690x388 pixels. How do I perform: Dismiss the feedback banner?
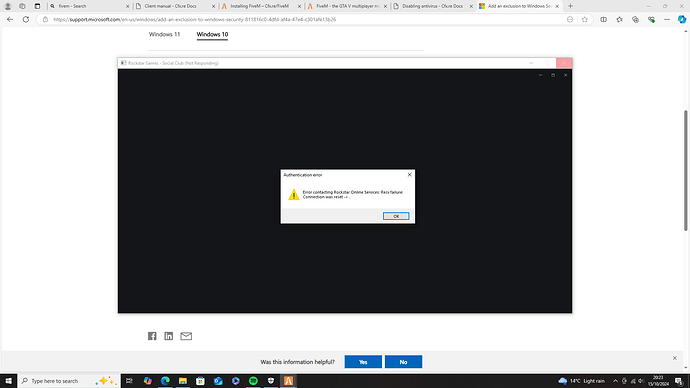click(675, 358)
